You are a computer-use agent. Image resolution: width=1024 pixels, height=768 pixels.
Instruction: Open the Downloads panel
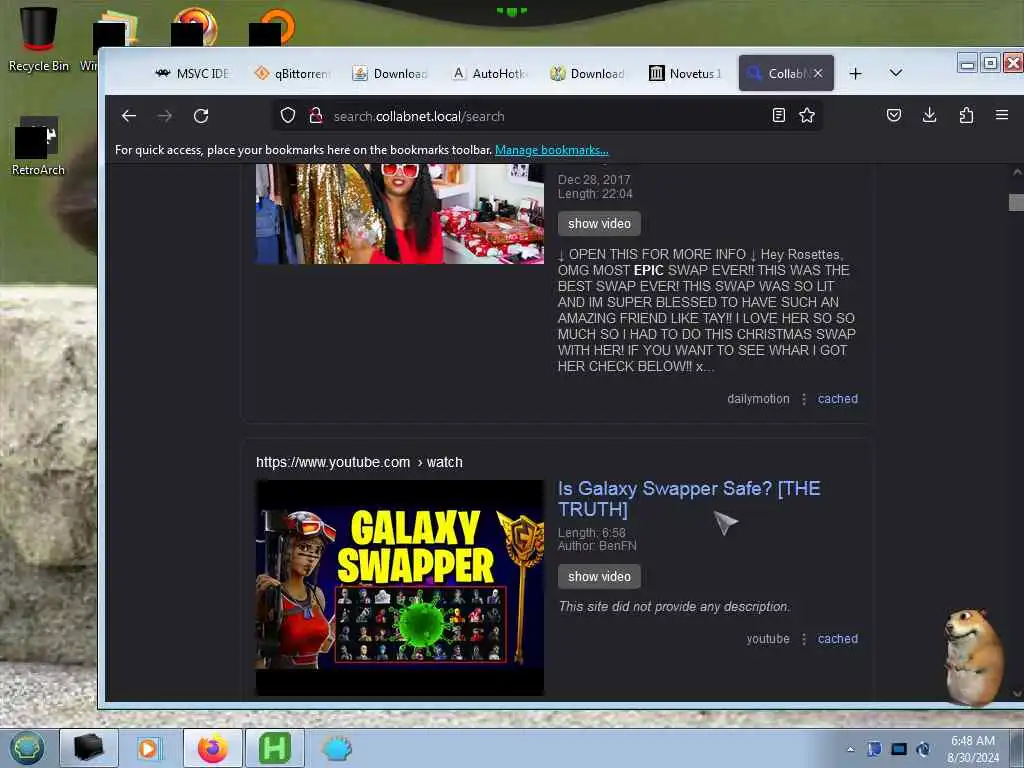[x=929, y=116]
